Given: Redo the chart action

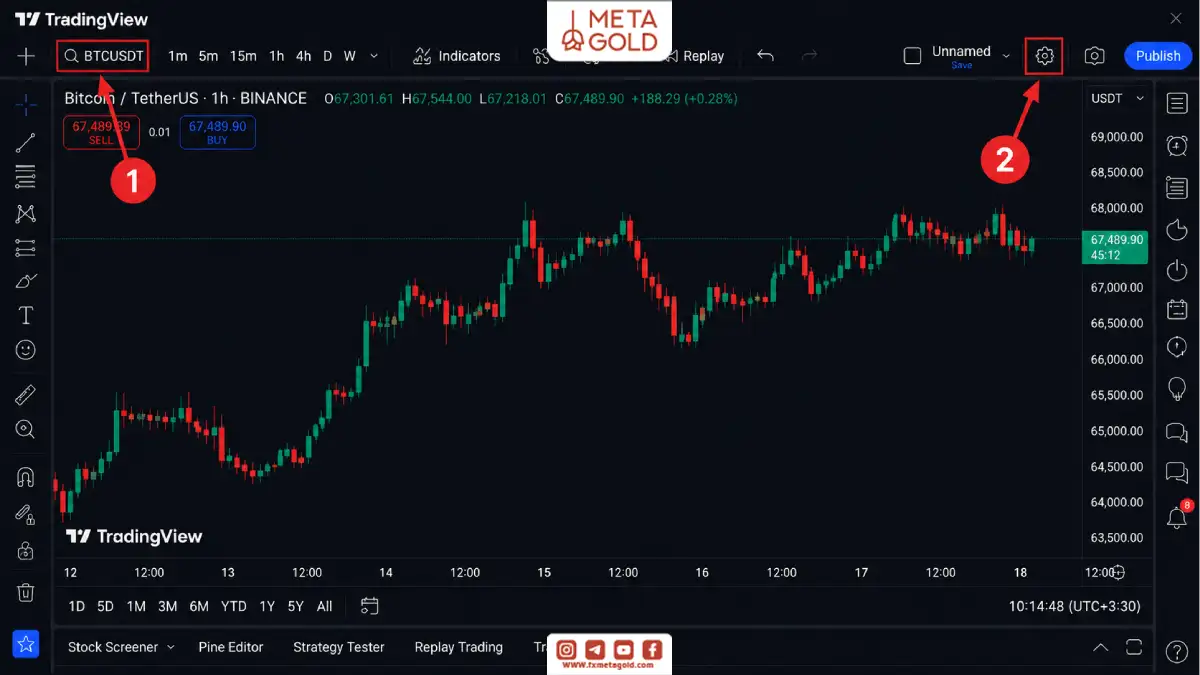Looking at the screenshot, I should point(810,56).
